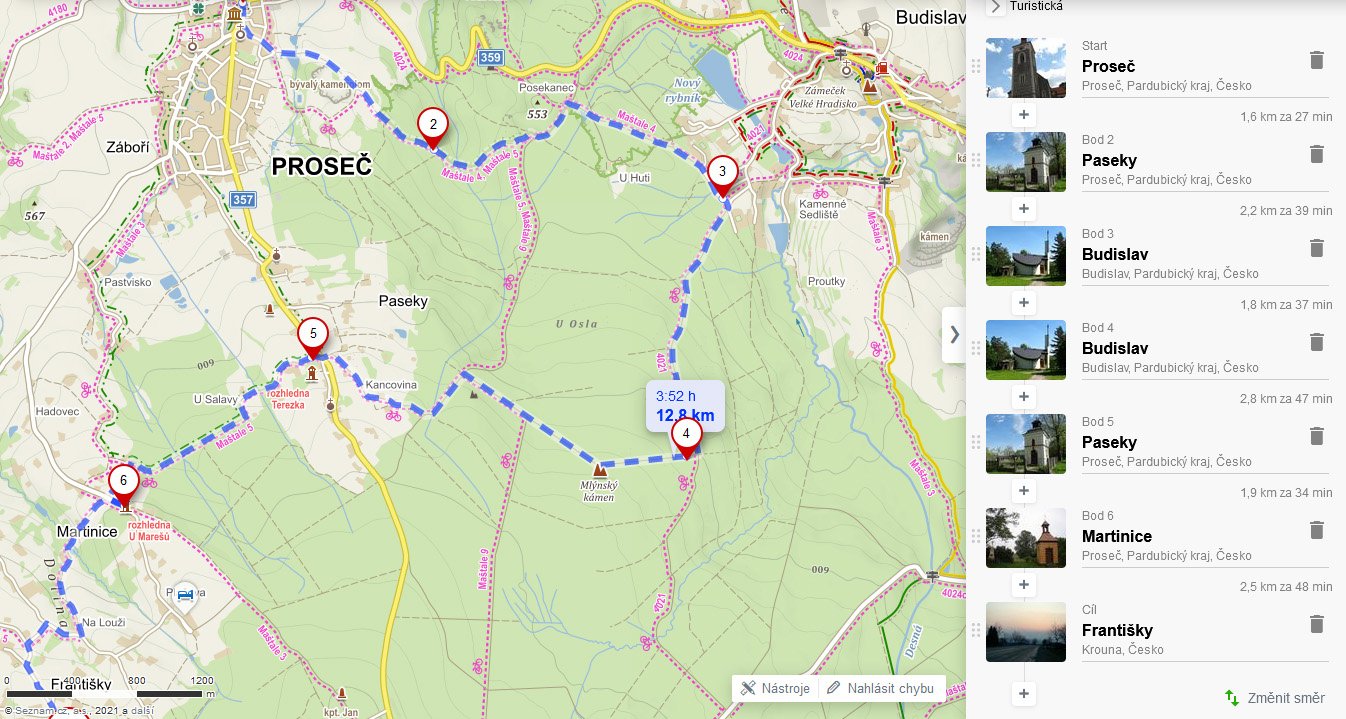
Task: Delete the Františky destination waypoint
Action: coord(1316,625)
